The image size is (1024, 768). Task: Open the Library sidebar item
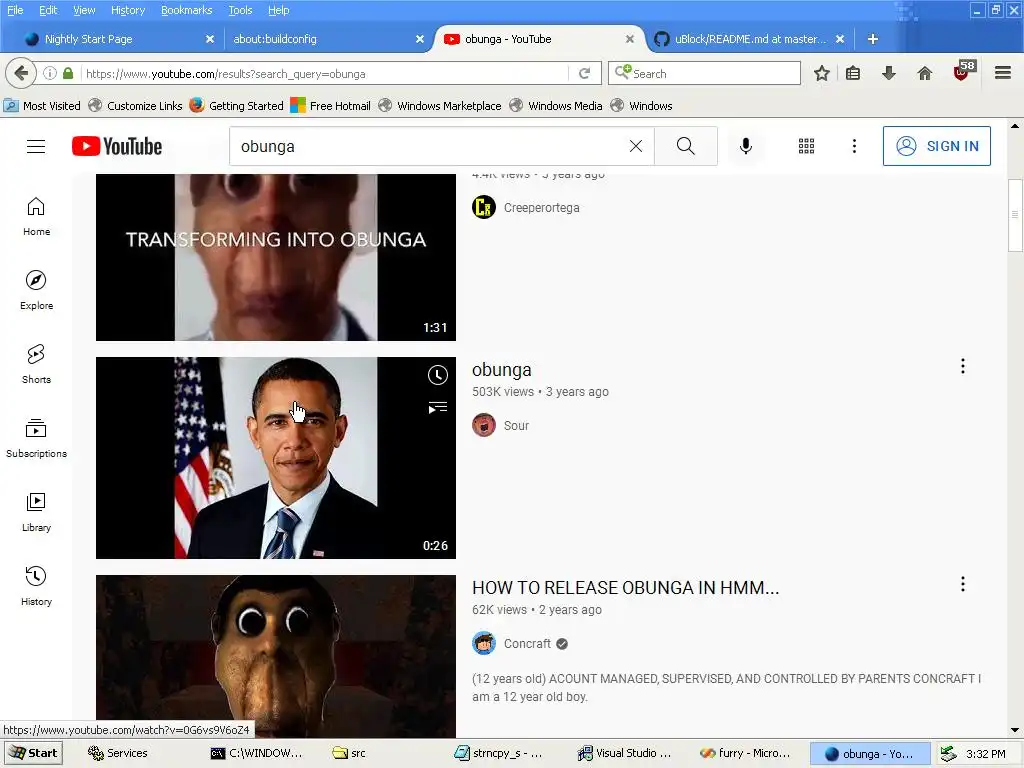(x=37, y=513)
